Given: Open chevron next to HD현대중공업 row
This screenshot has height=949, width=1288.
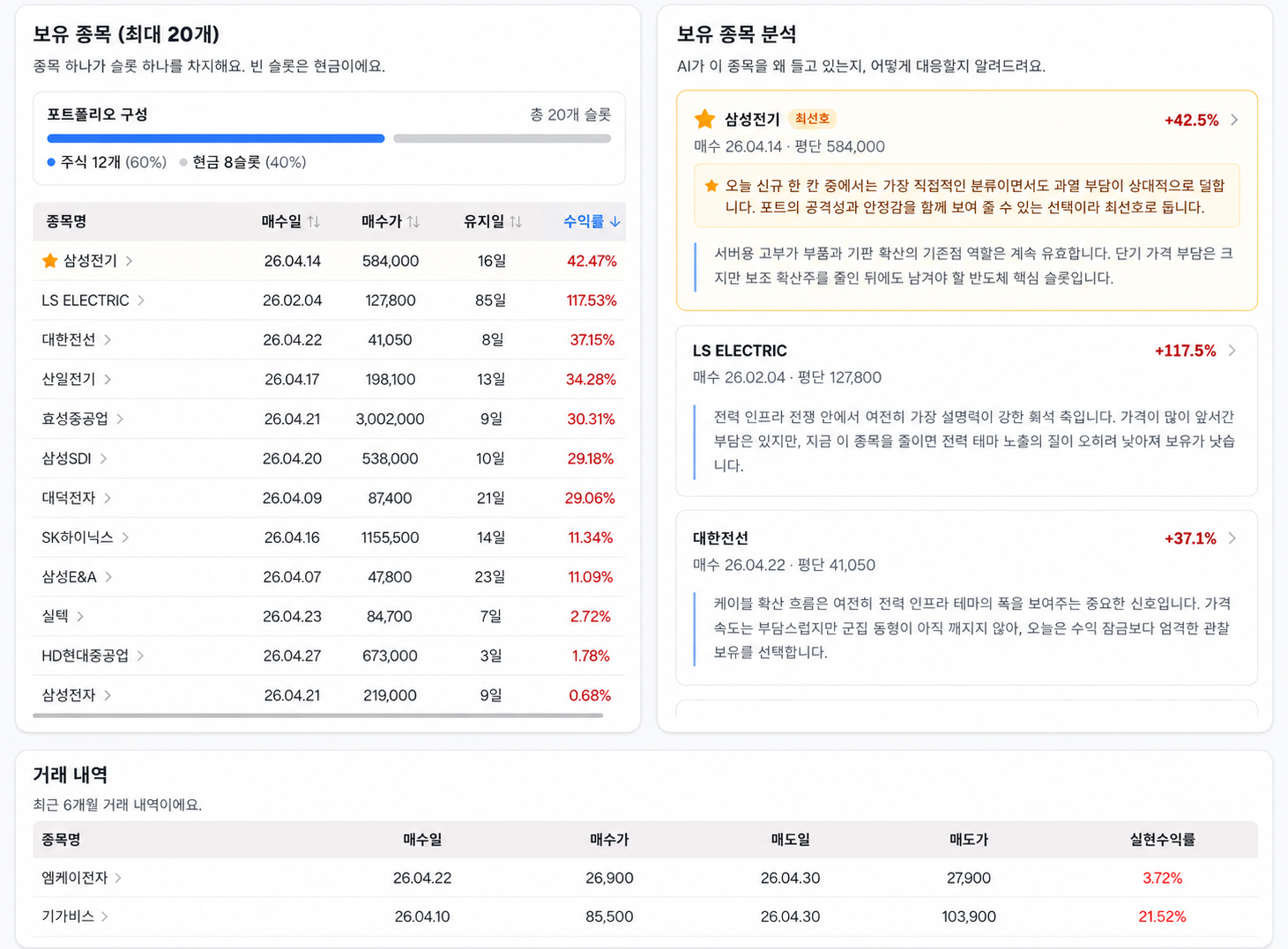Looking at the screenshot, I should coord(140,656).
